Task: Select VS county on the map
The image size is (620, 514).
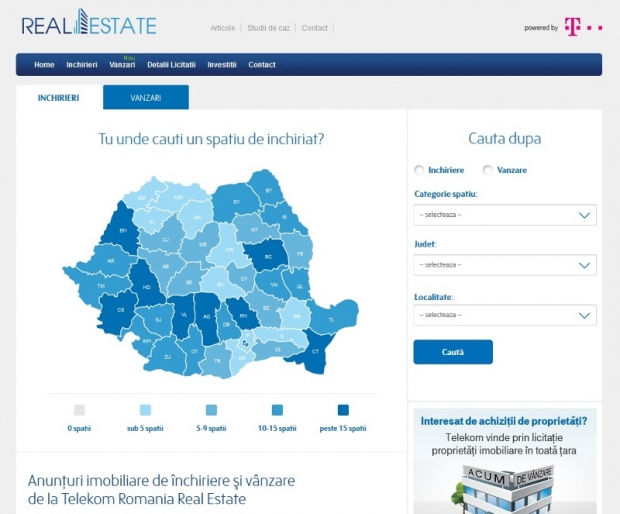Action: tap(299, 253)
